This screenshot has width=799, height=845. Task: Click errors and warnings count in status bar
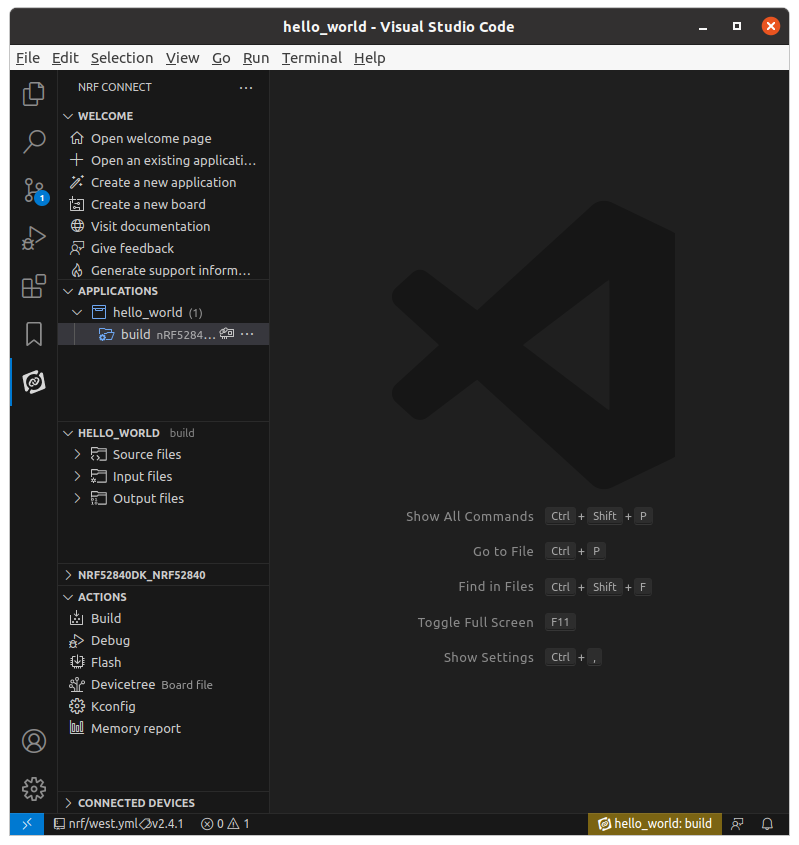[225, 824]
